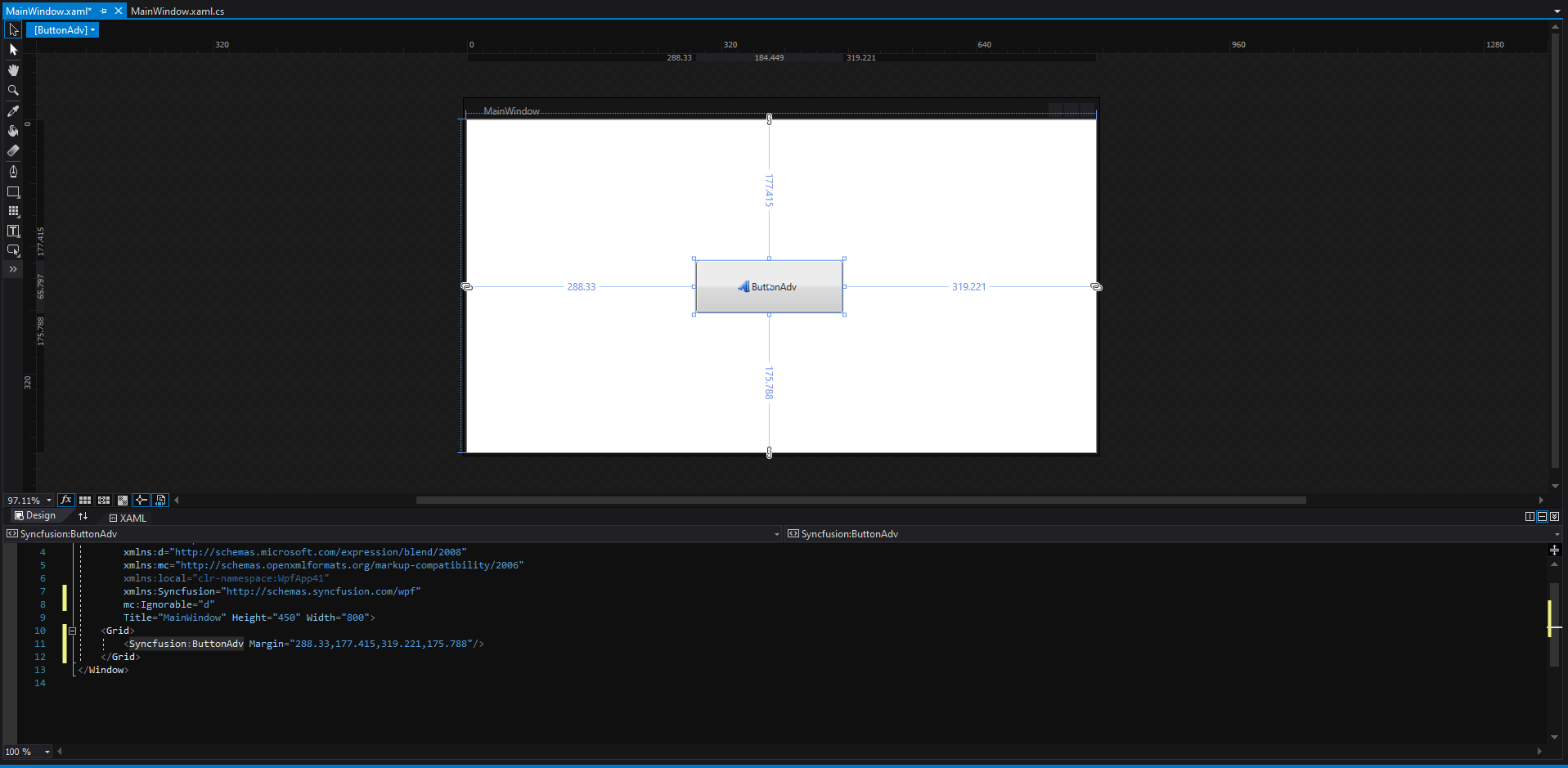Click the 288.33 left margin label
Screen dimensions: 1568x768
pos(582,287)
